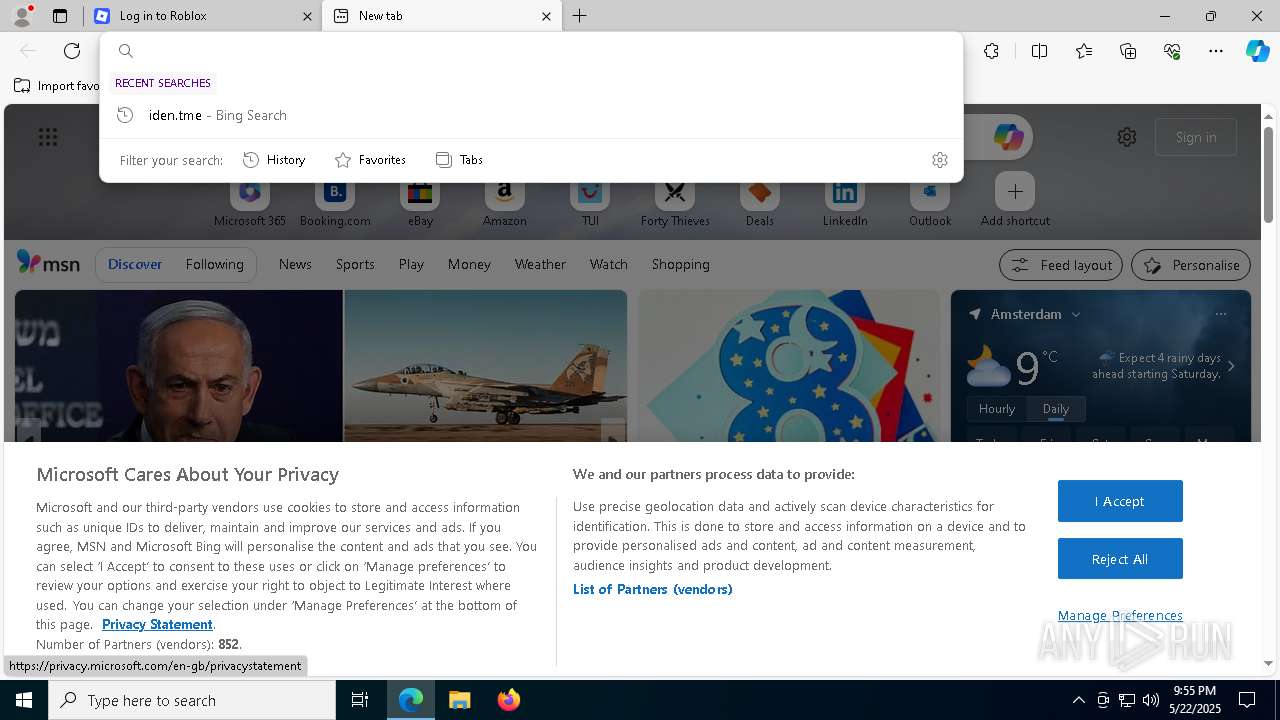Open Browser essentials heart icon
The width and height of the screenshot is (1280, 720).
1172,51
